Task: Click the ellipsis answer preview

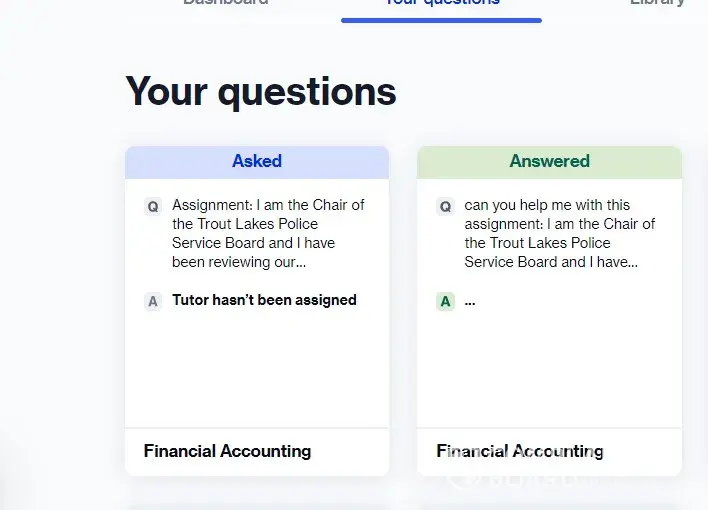Action: tap(470, 301)
